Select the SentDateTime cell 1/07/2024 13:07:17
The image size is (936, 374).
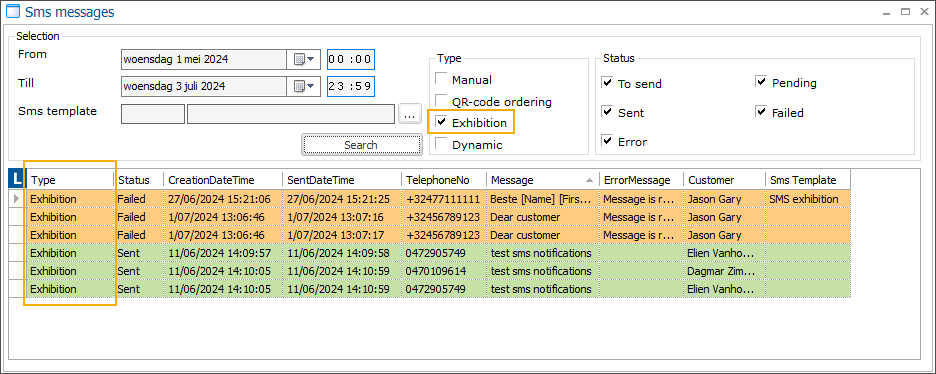tap(342, 235)
